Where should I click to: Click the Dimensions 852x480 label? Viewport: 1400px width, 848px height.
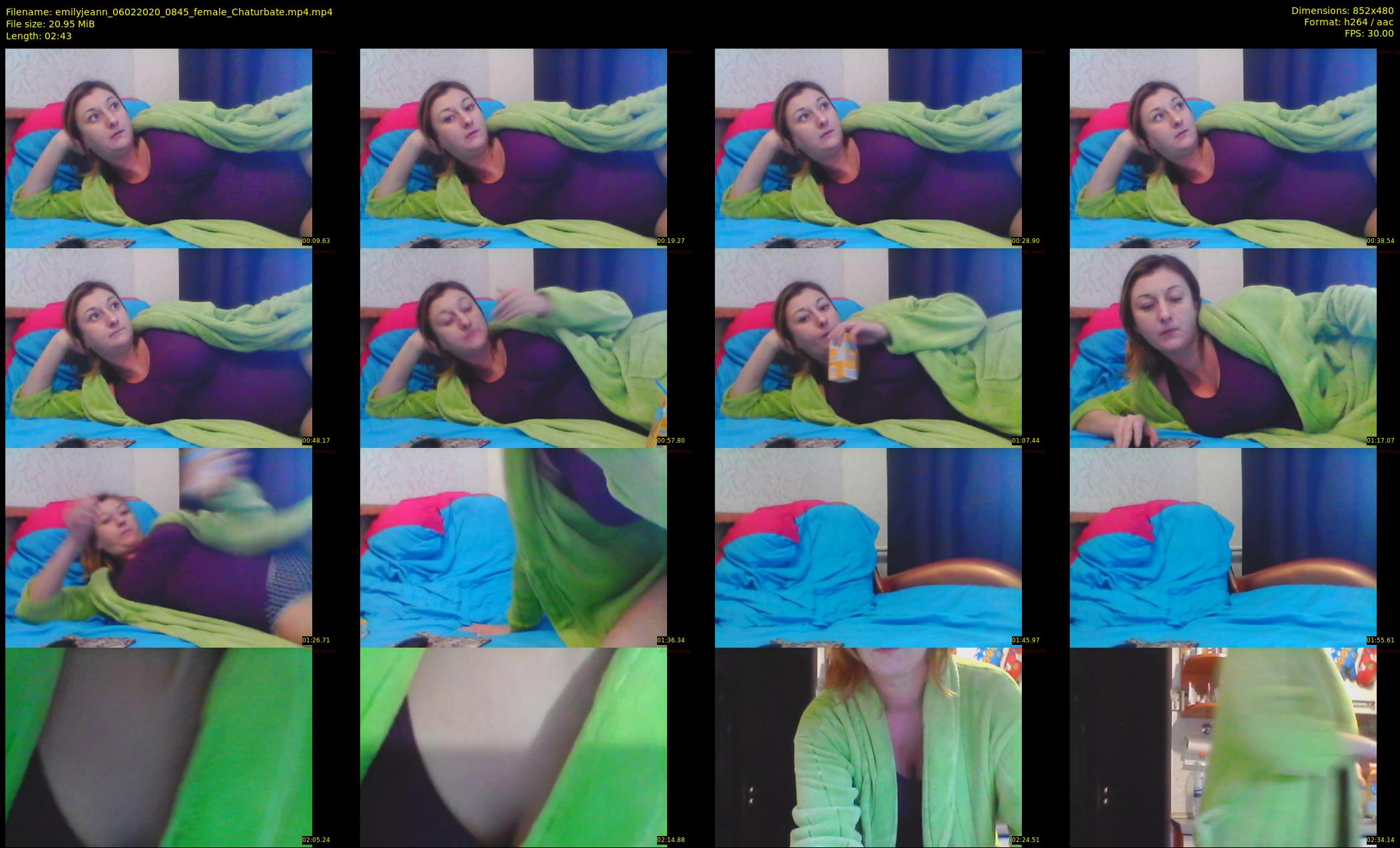tap(1342, 11)
